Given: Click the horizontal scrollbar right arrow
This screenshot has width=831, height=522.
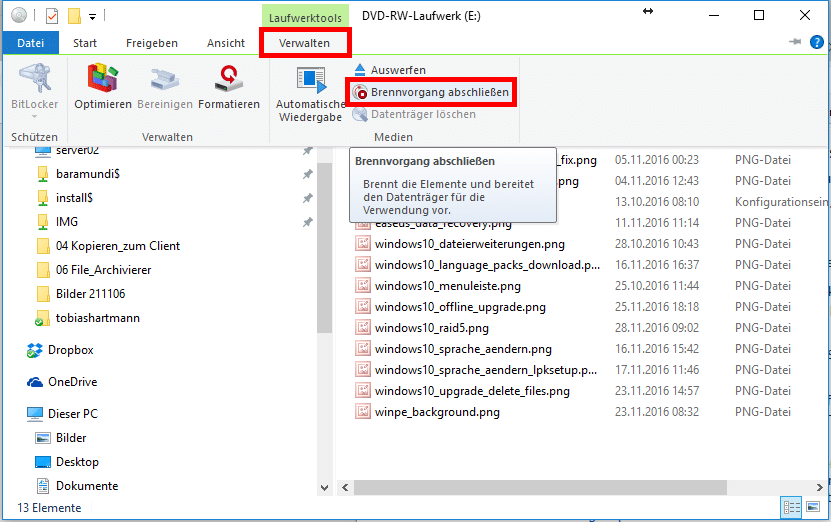Looking at the screenshot, I should tap(820, 487).
